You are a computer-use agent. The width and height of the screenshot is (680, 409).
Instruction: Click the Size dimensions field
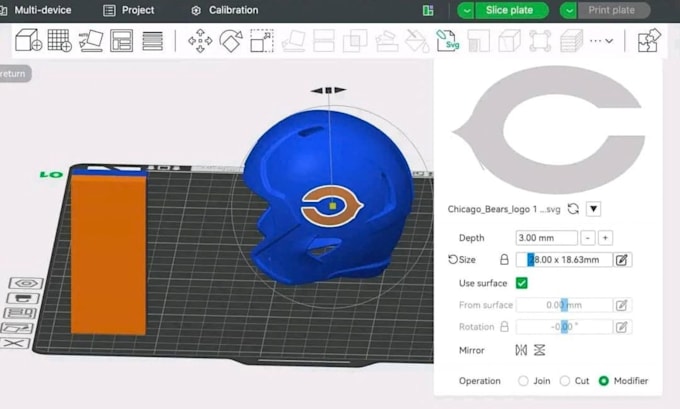pos(564,259)
